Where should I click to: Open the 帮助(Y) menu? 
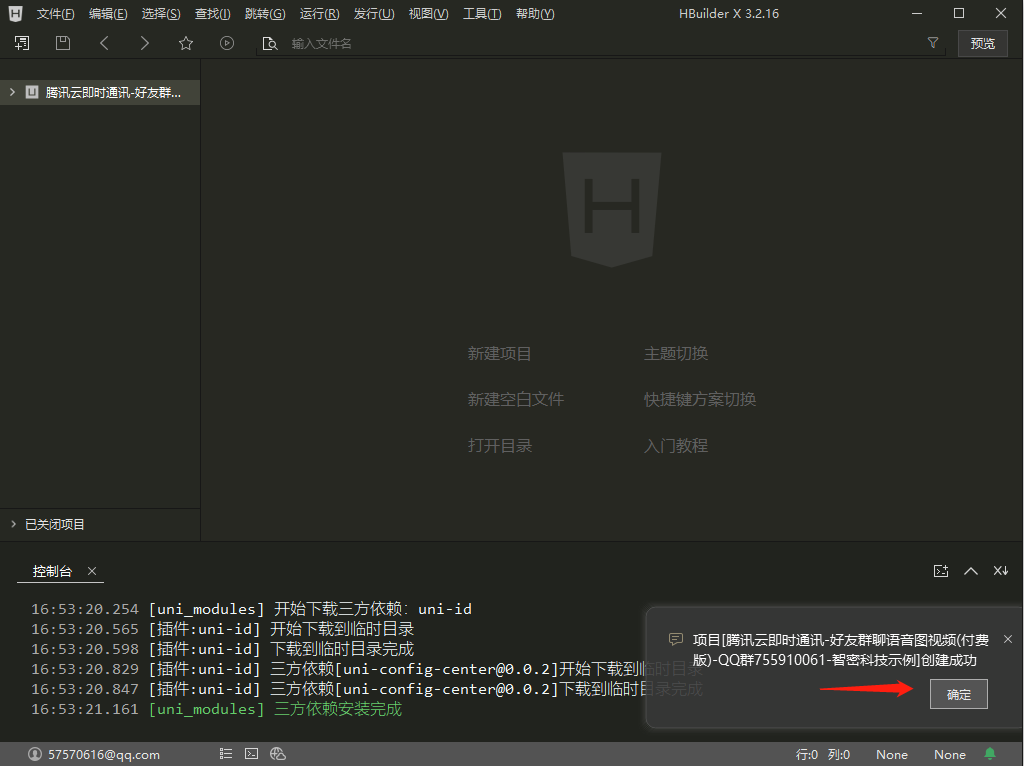(x=535, y=14)
